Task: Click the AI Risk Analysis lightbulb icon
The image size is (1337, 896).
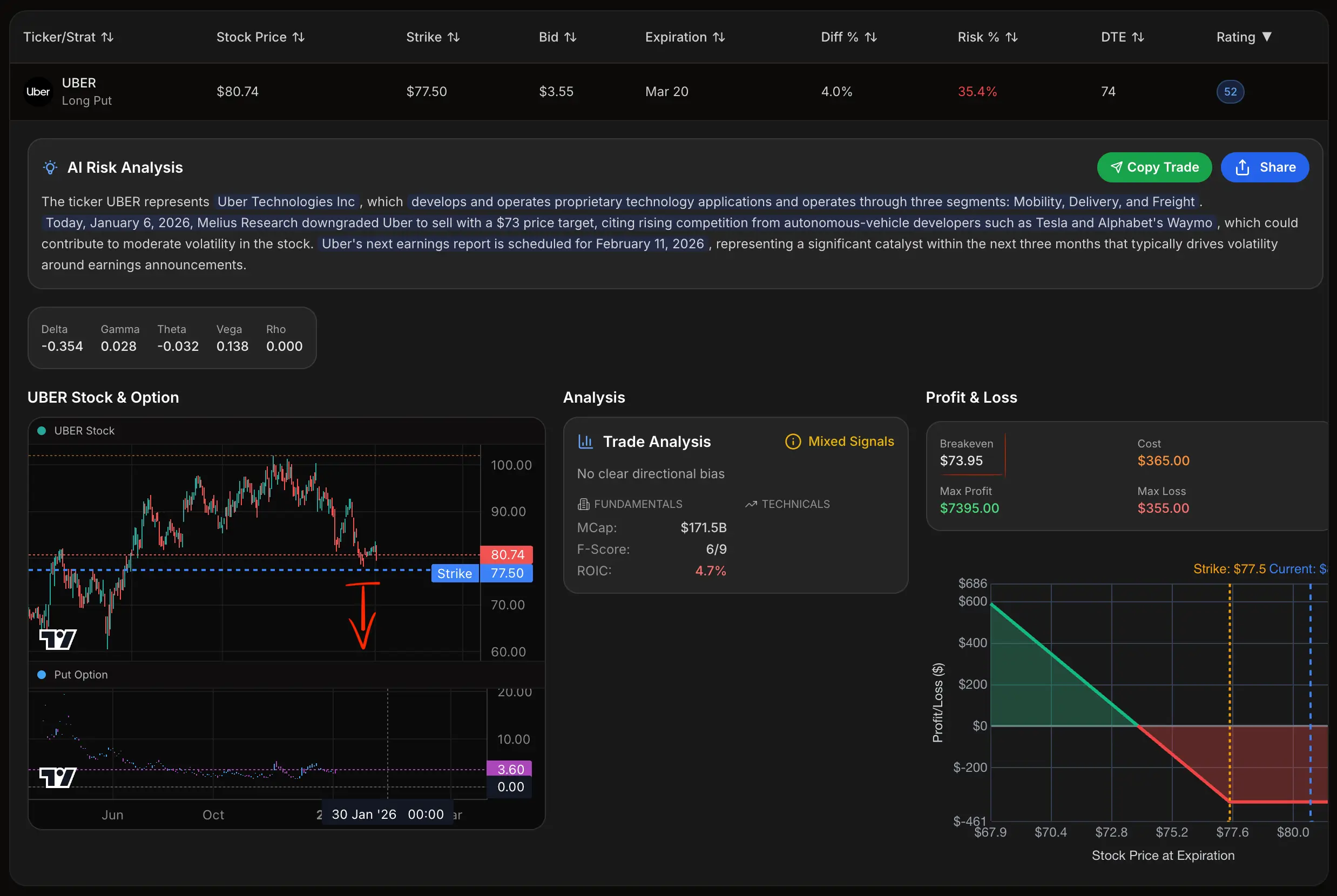Action: pos(50,167)
